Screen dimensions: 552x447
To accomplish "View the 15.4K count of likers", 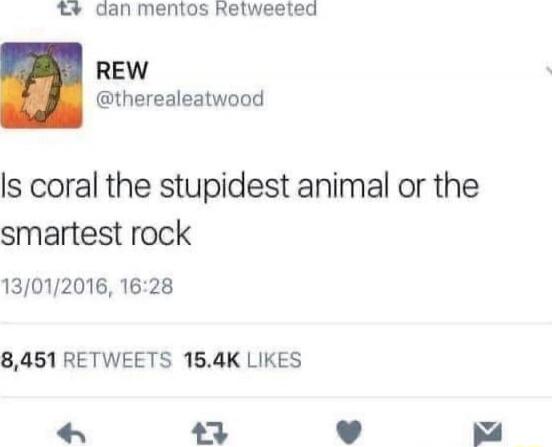I will 212,360.
